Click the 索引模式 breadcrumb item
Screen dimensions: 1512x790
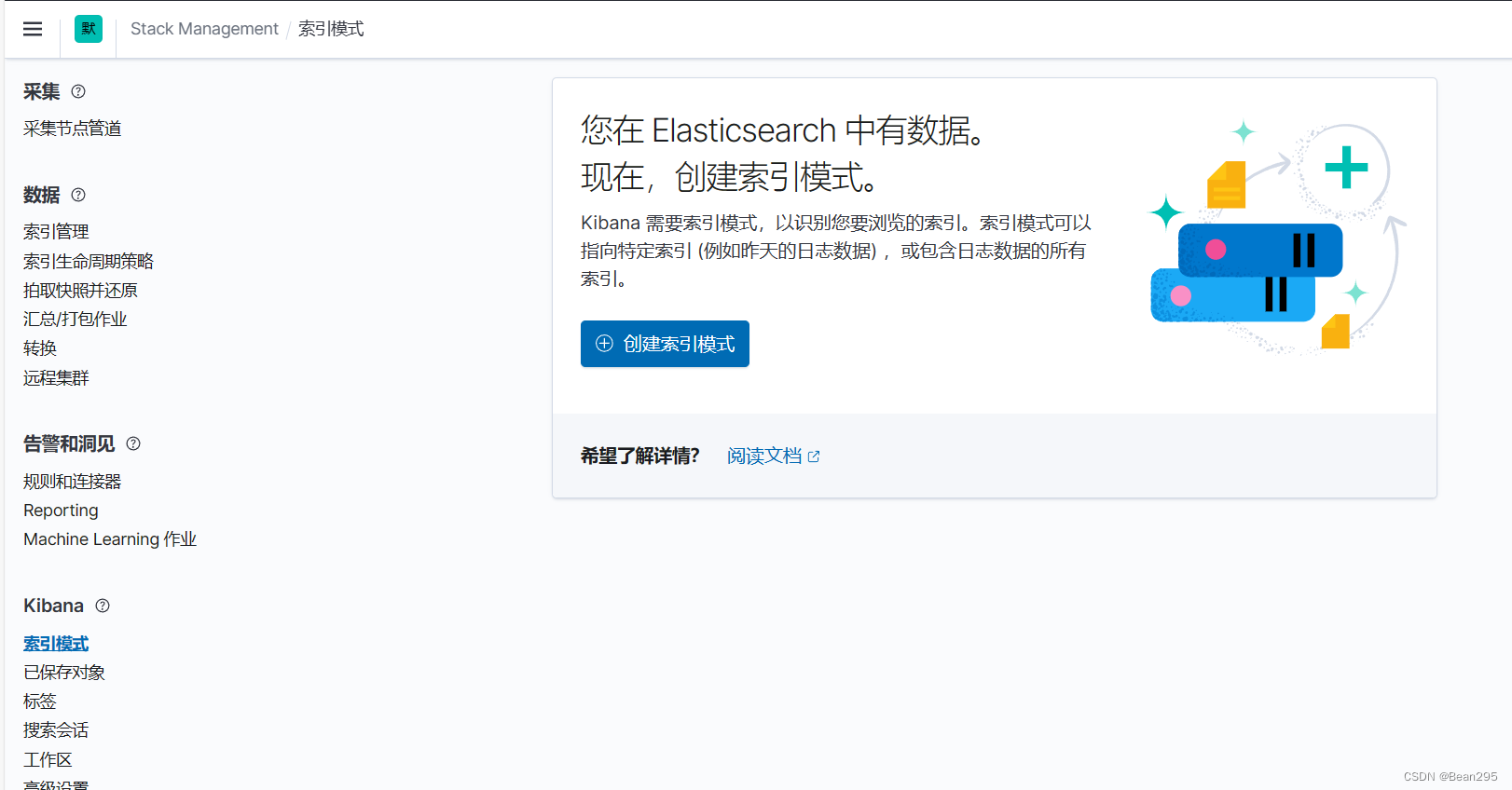click(331, 29)
